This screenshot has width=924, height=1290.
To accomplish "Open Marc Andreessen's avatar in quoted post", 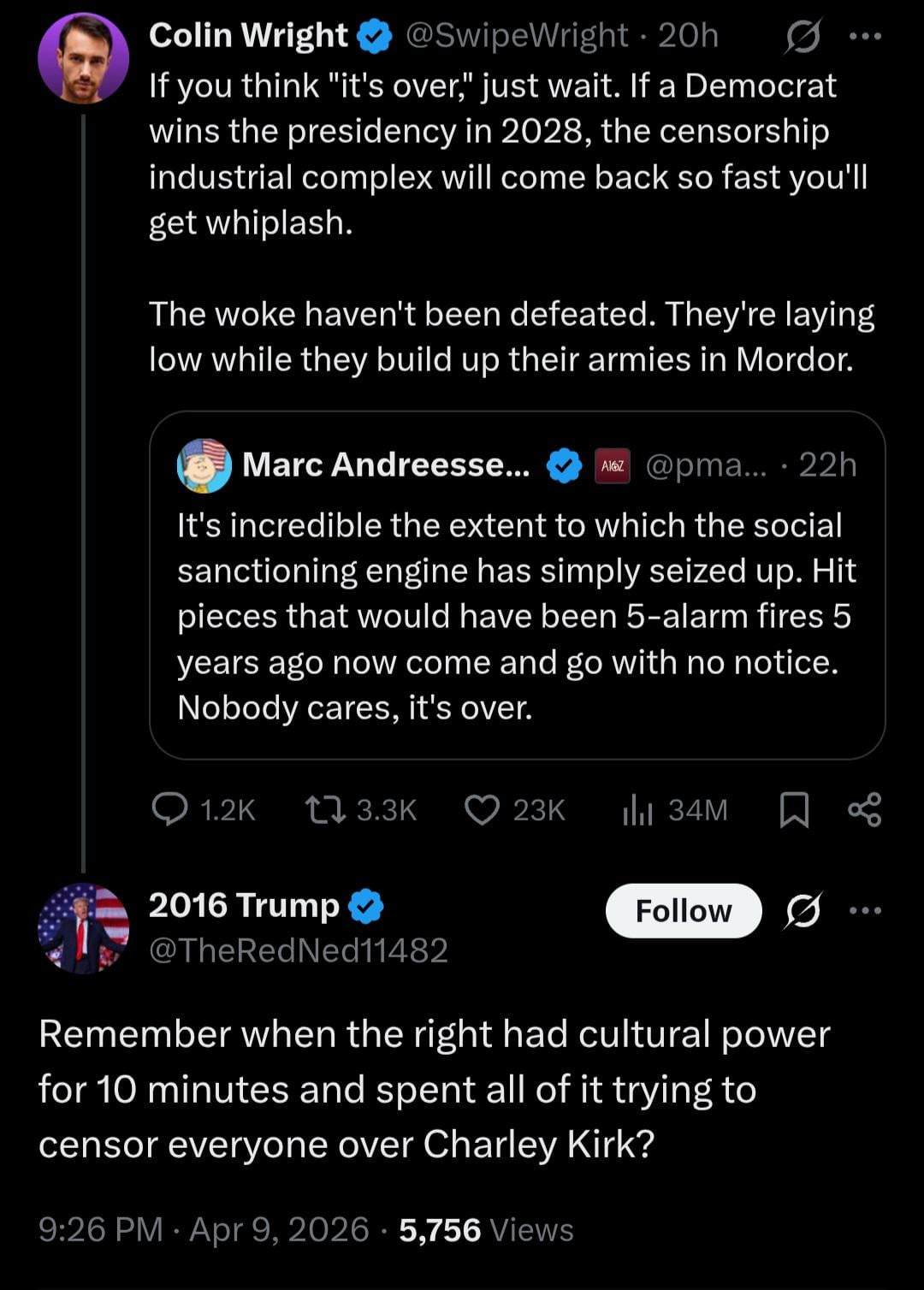I will coord(204,465).
